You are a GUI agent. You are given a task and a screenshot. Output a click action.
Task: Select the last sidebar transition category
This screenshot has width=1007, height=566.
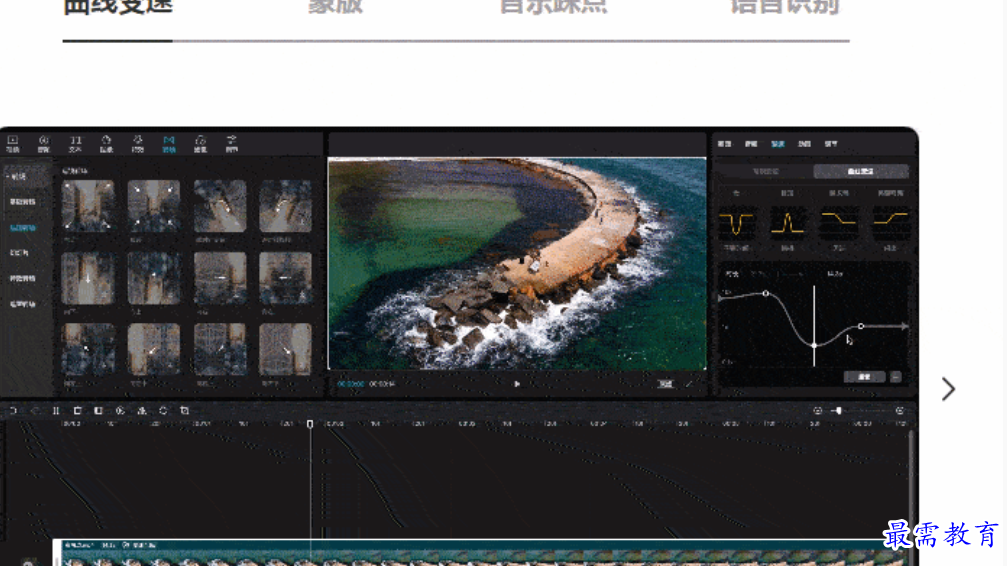(x=22, y=304)
